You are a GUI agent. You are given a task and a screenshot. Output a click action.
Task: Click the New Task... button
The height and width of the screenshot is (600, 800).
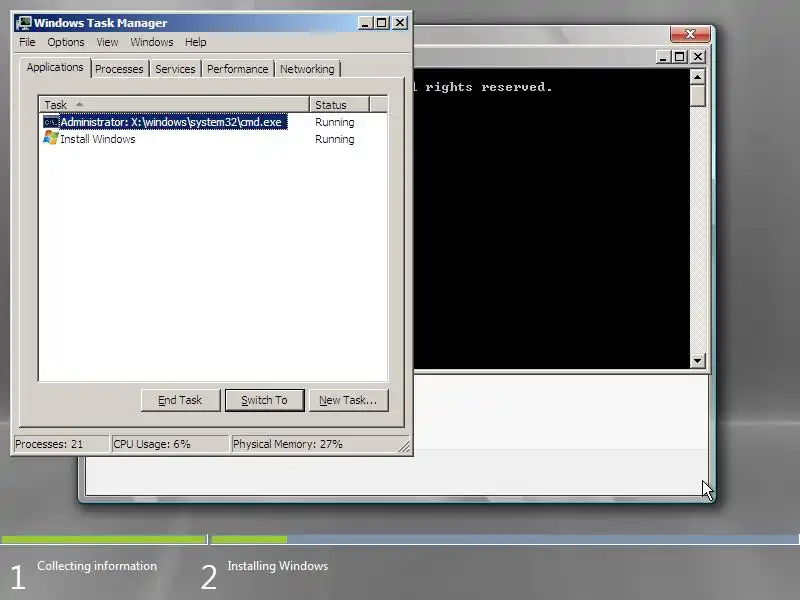[348, 400]
